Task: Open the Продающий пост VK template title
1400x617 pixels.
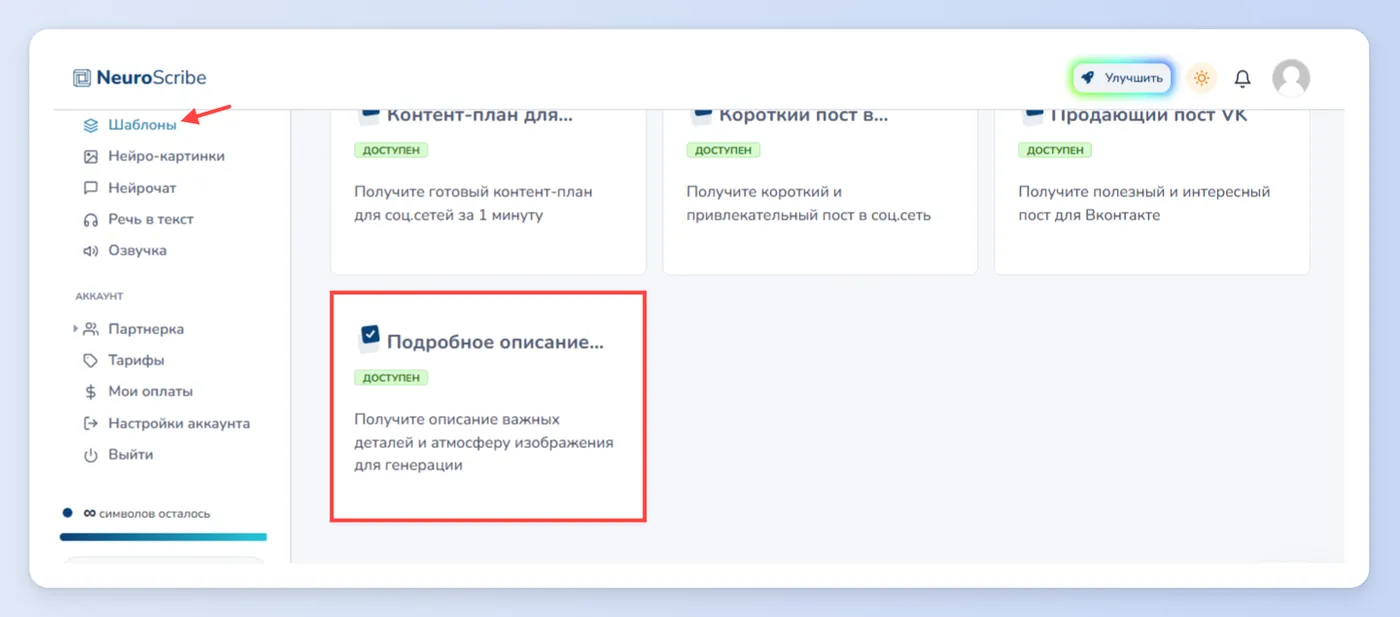Action: pos(1149,115)
